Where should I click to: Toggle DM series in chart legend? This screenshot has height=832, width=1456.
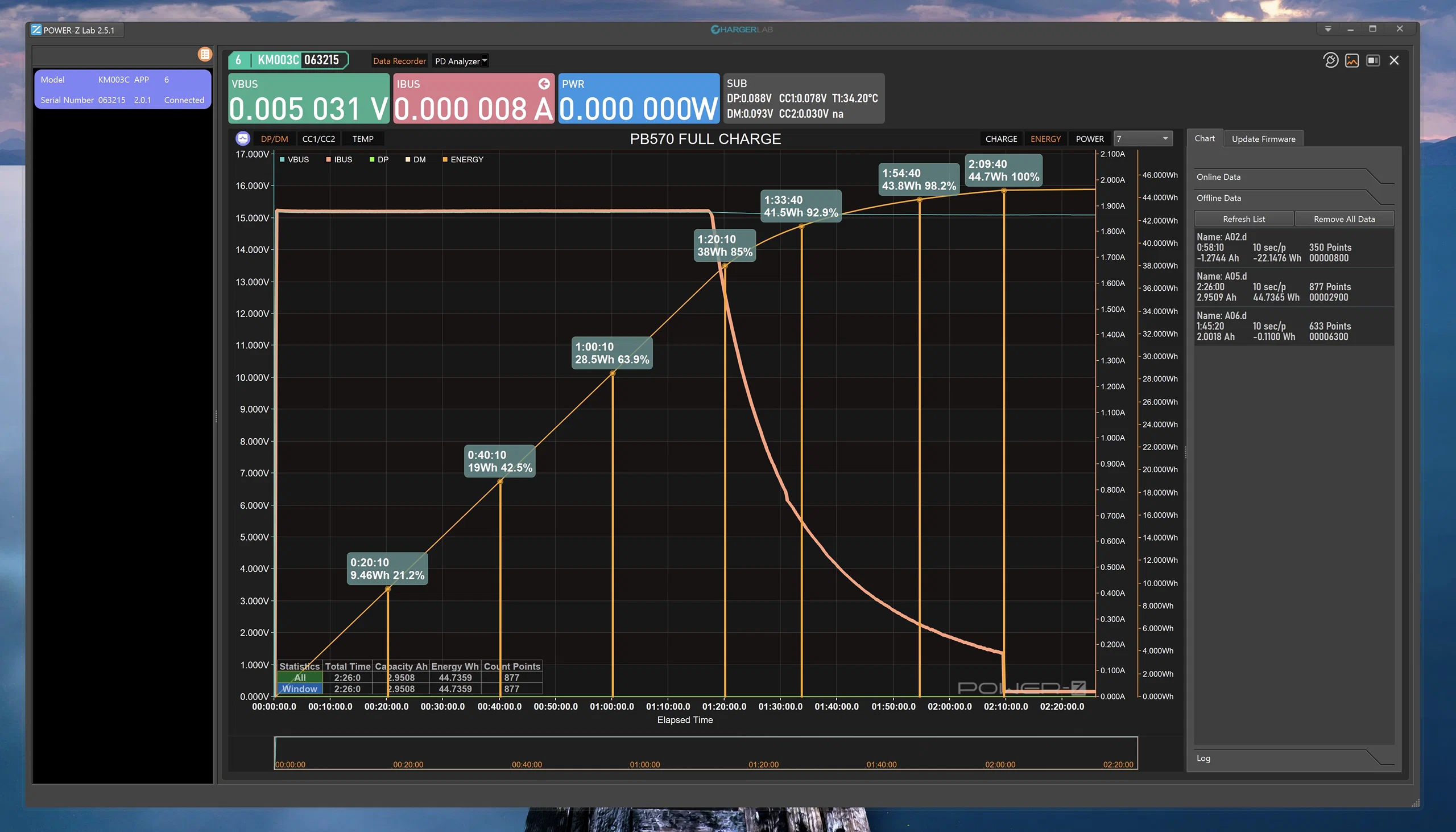[x=416, y=159]
